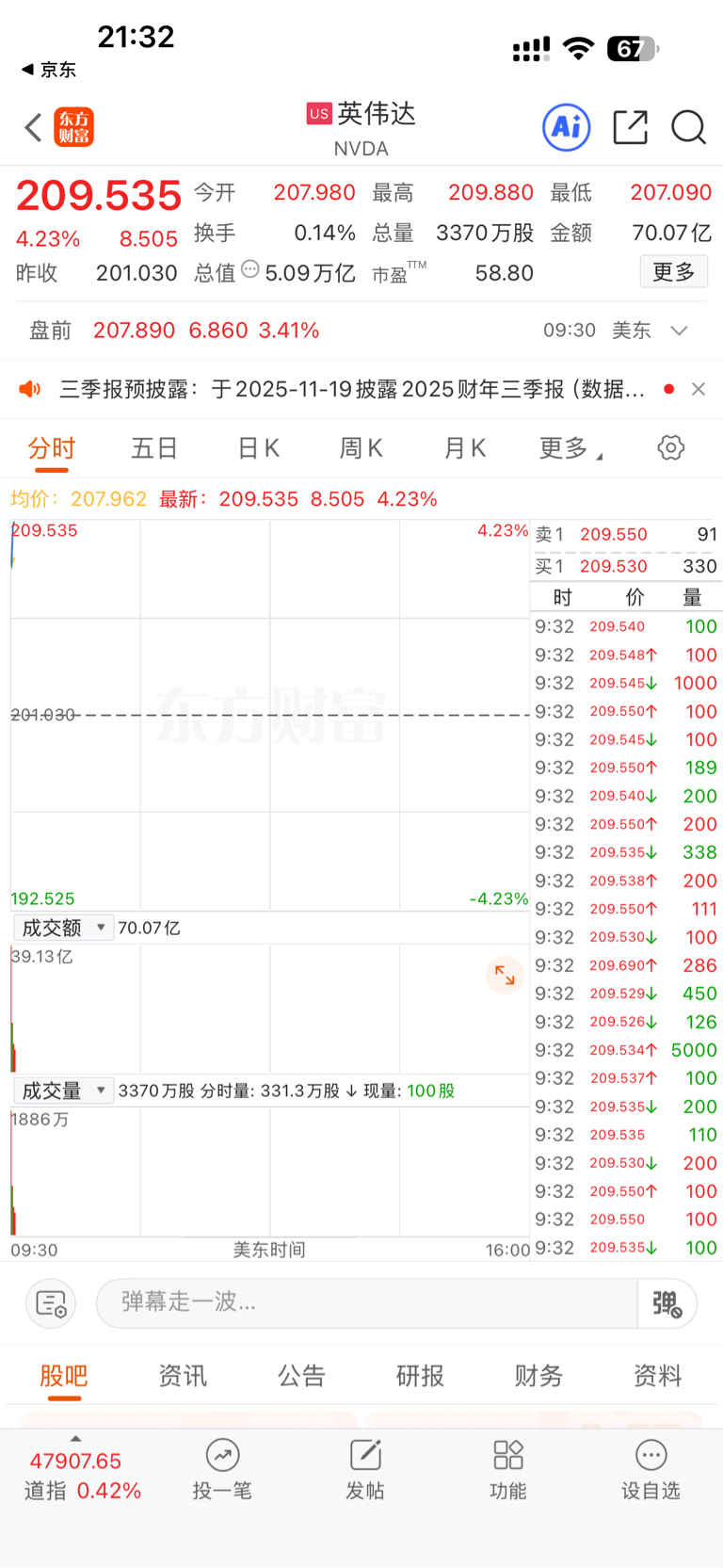Open the 资讯 tab
This screenshot has height=1568, width=723.
[183, 1376]
